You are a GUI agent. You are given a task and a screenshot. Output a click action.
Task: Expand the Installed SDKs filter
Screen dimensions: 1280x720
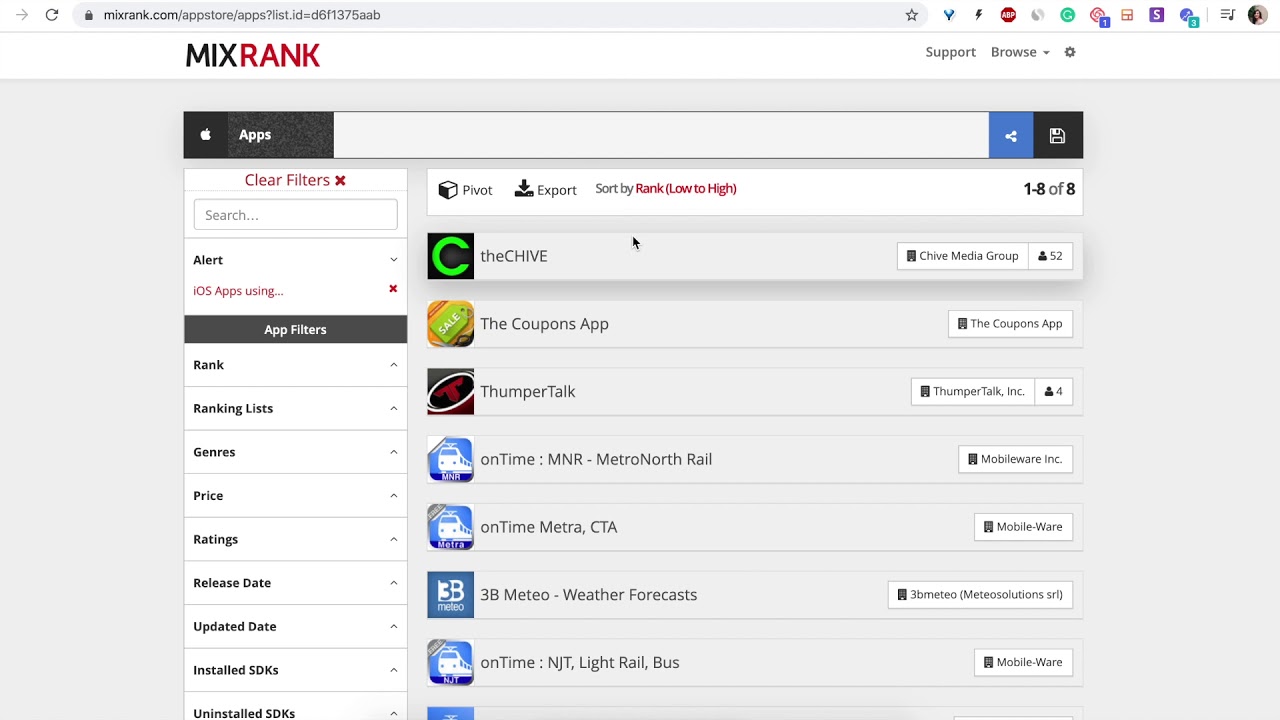295,670
